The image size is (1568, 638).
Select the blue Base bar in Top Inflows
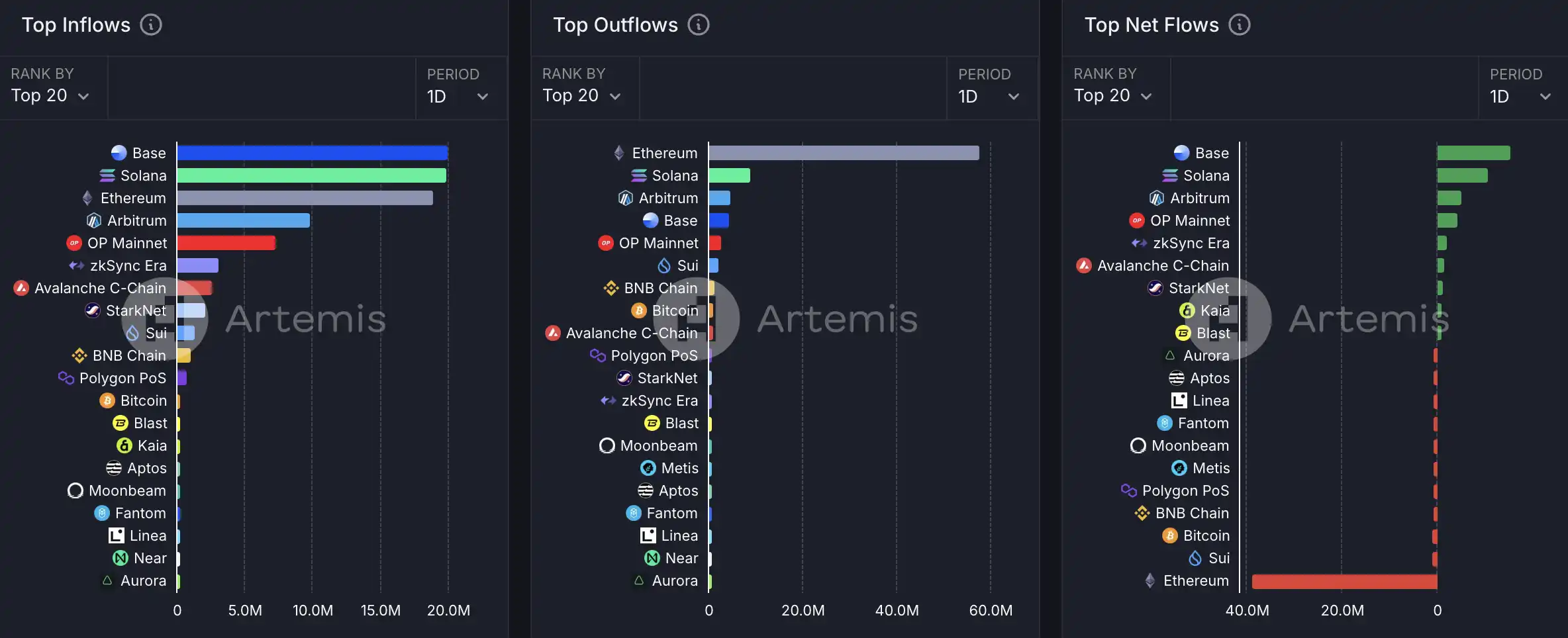click(x=312, y=153)
